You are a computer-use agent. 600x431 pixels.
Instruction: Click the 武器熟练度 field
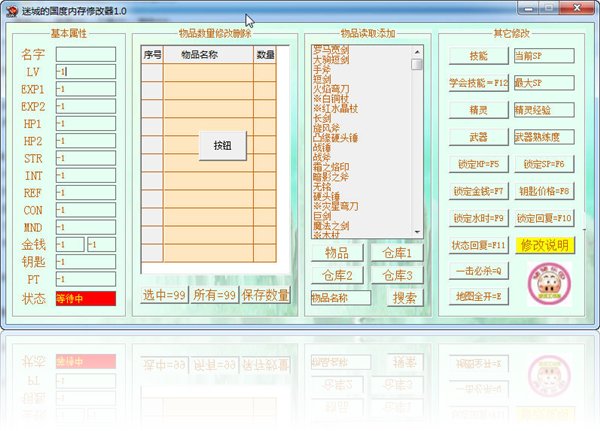click(x=544, y=137)
